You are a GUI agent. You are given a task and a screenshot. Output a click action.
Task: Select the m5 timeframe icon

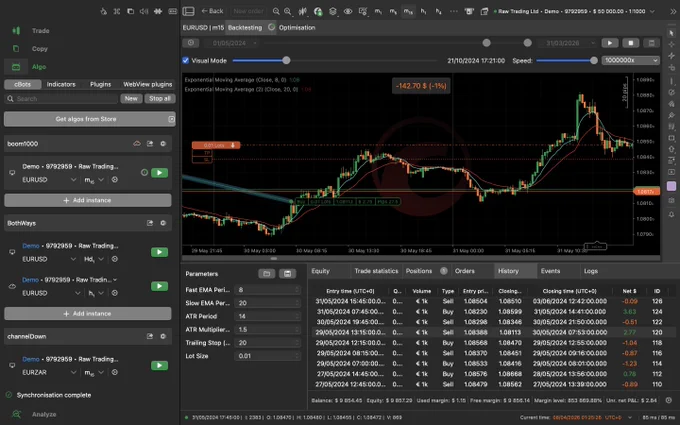(x=393, y=11)
